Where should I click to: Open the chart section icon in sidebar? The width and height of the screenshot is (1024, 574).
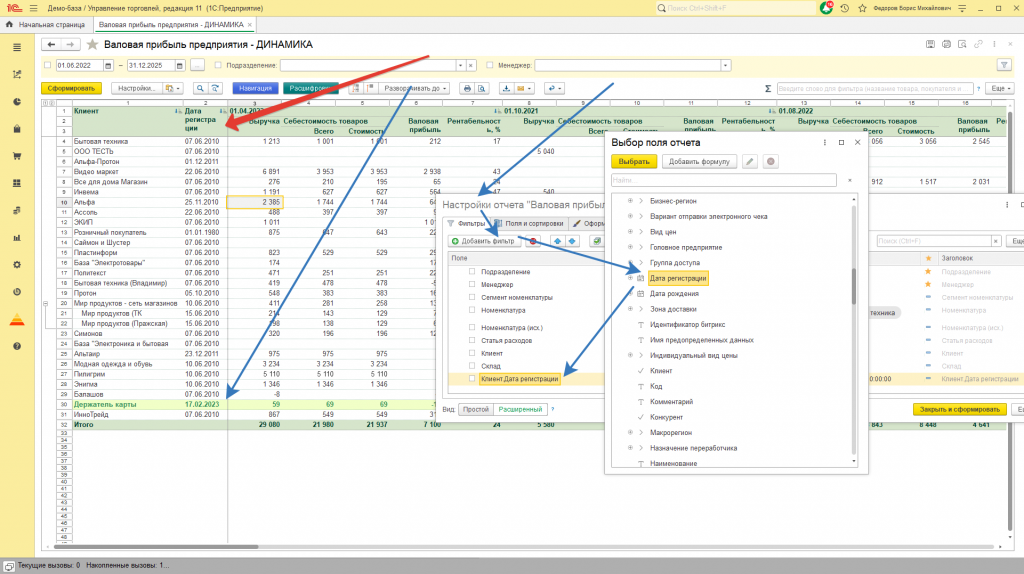17,74
